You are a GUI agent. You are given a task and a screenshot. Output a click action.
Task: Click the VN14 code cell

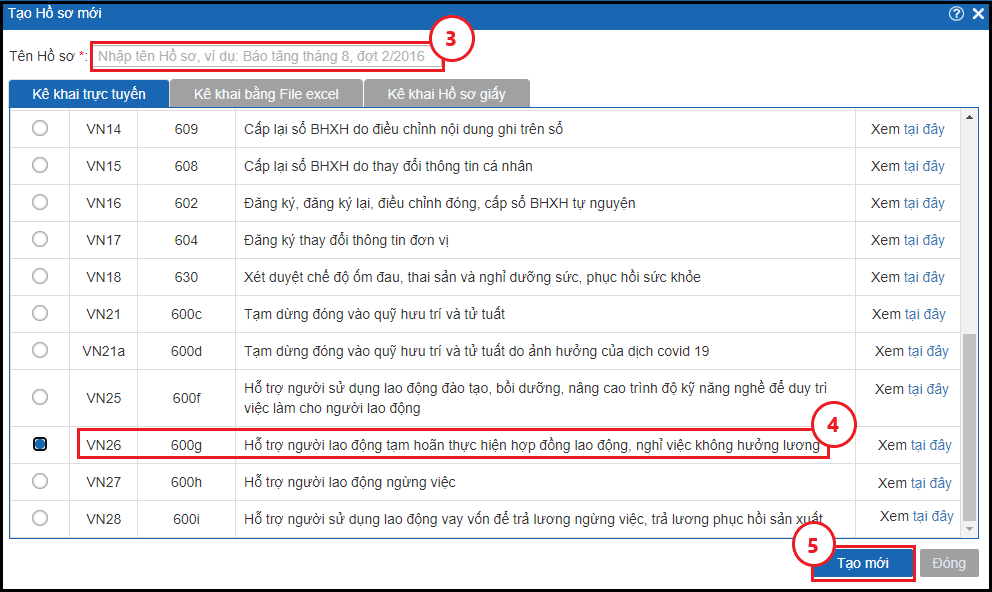coord(104,129)
